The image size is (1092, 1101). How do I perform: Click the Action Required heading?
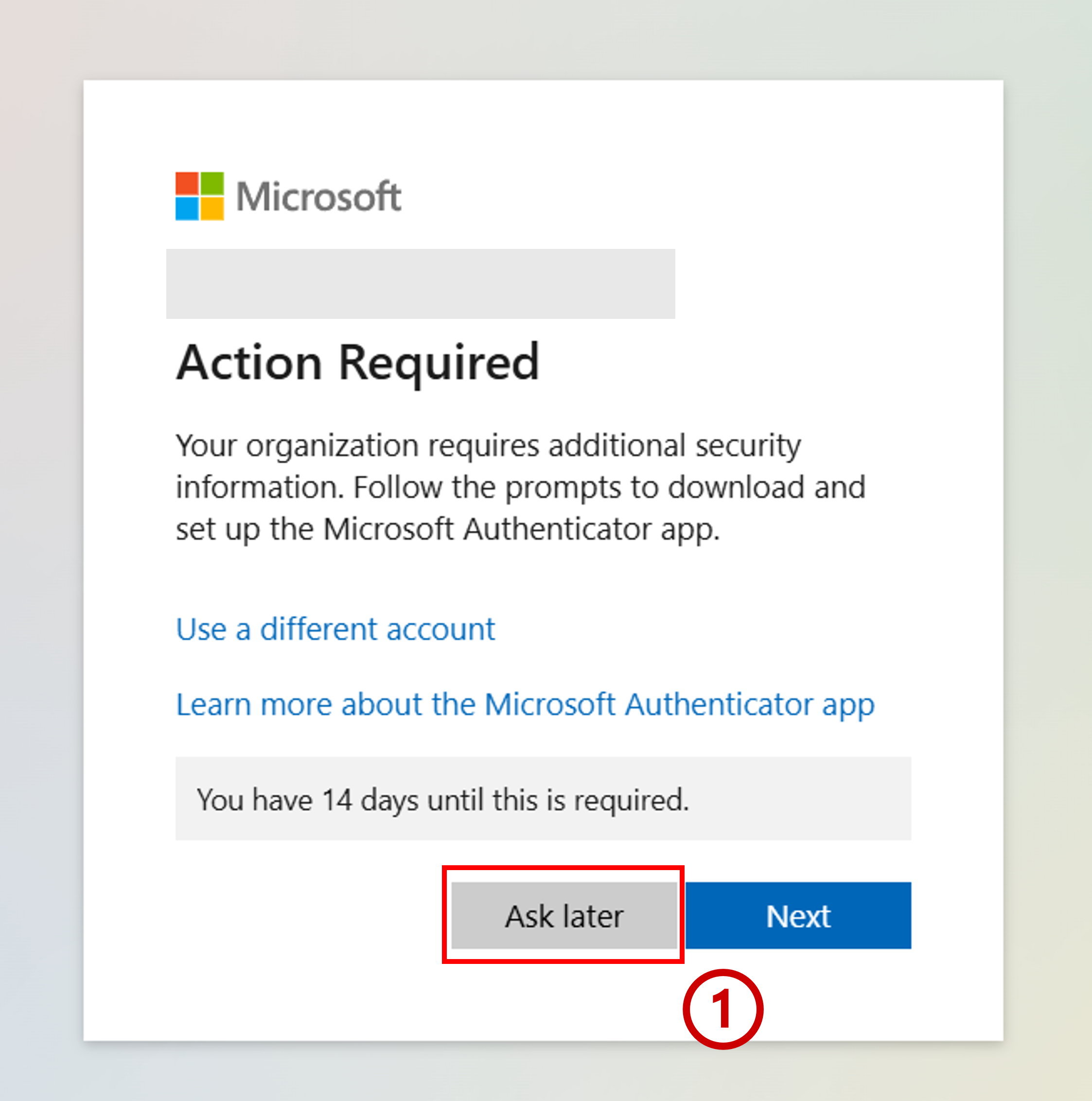pyautogui.click(x=358, y=364)
